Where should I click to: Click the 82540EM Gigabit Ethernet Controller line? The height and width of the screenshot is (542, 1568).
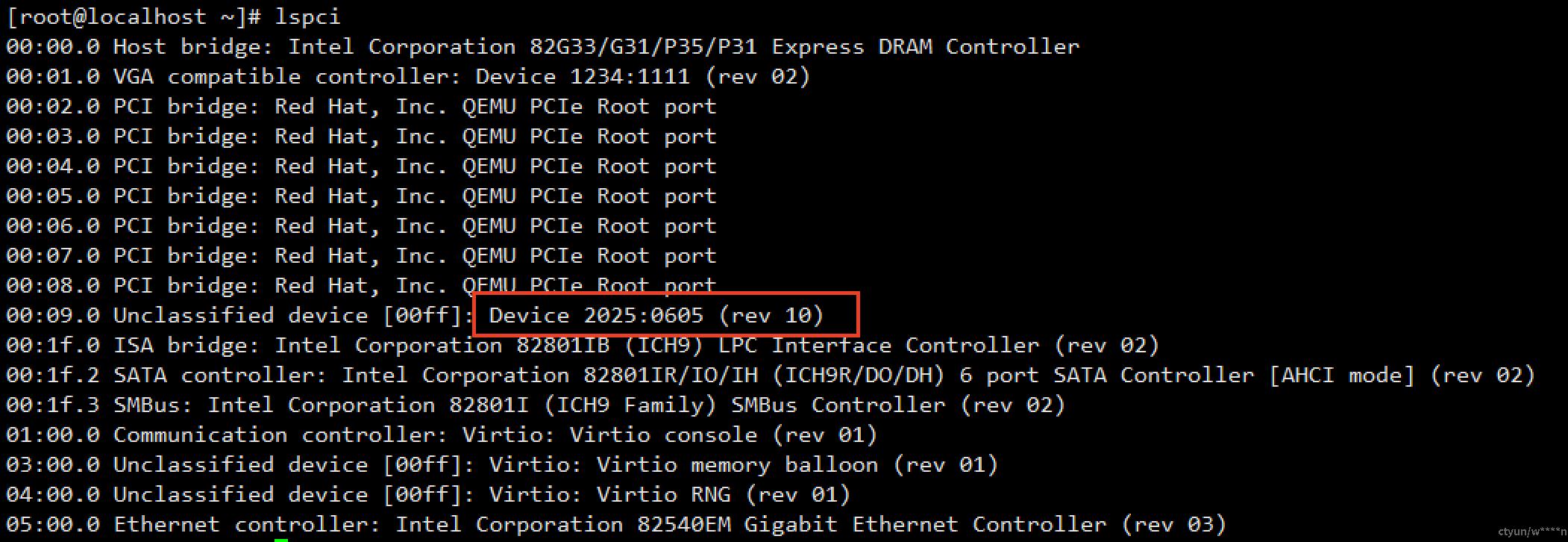(616, 524)
